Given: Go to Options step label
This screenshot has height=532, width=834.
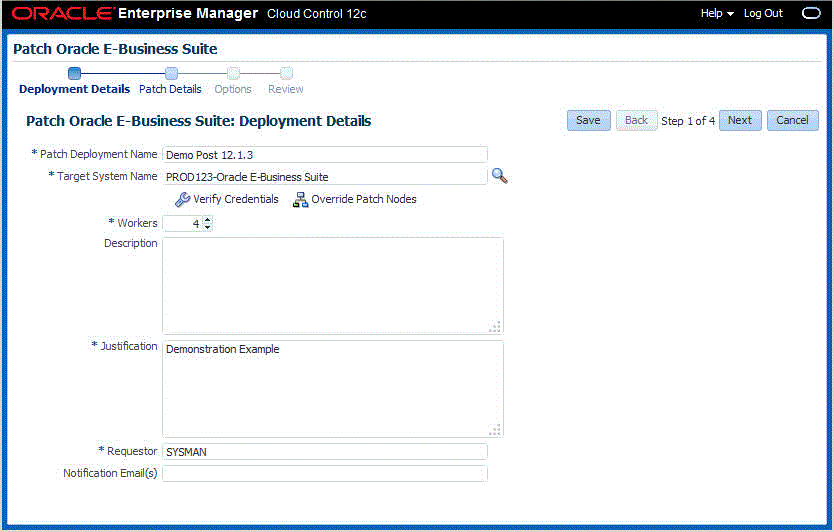Looking at the screenshot, I should tap(233, 89).
